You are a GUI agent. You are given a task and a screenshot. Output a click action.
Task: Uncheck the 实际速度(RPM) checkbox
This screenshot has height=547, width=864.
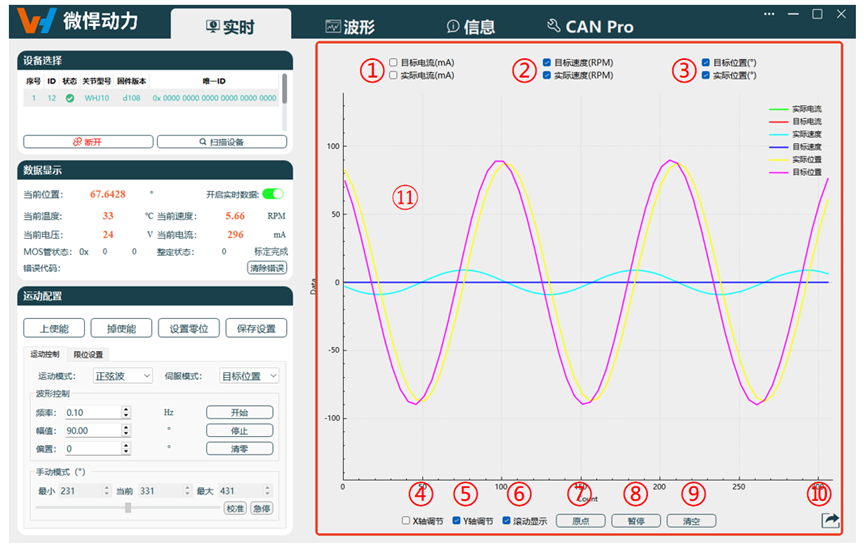(x=546, y=75)
